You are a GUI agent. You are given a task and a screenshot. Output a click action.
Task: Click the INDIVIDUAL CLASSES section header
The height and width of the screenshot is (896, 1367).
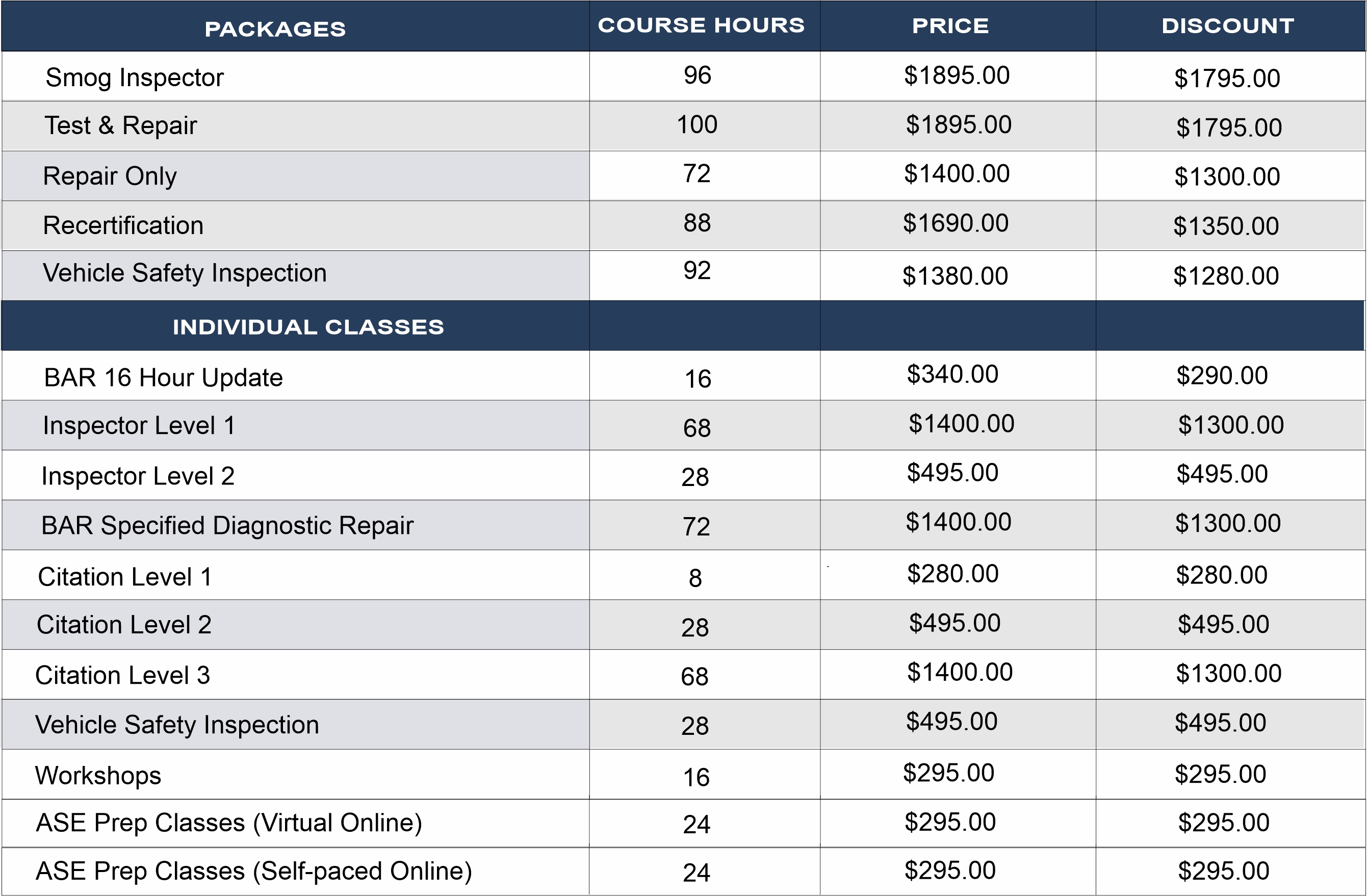(308, 327)
